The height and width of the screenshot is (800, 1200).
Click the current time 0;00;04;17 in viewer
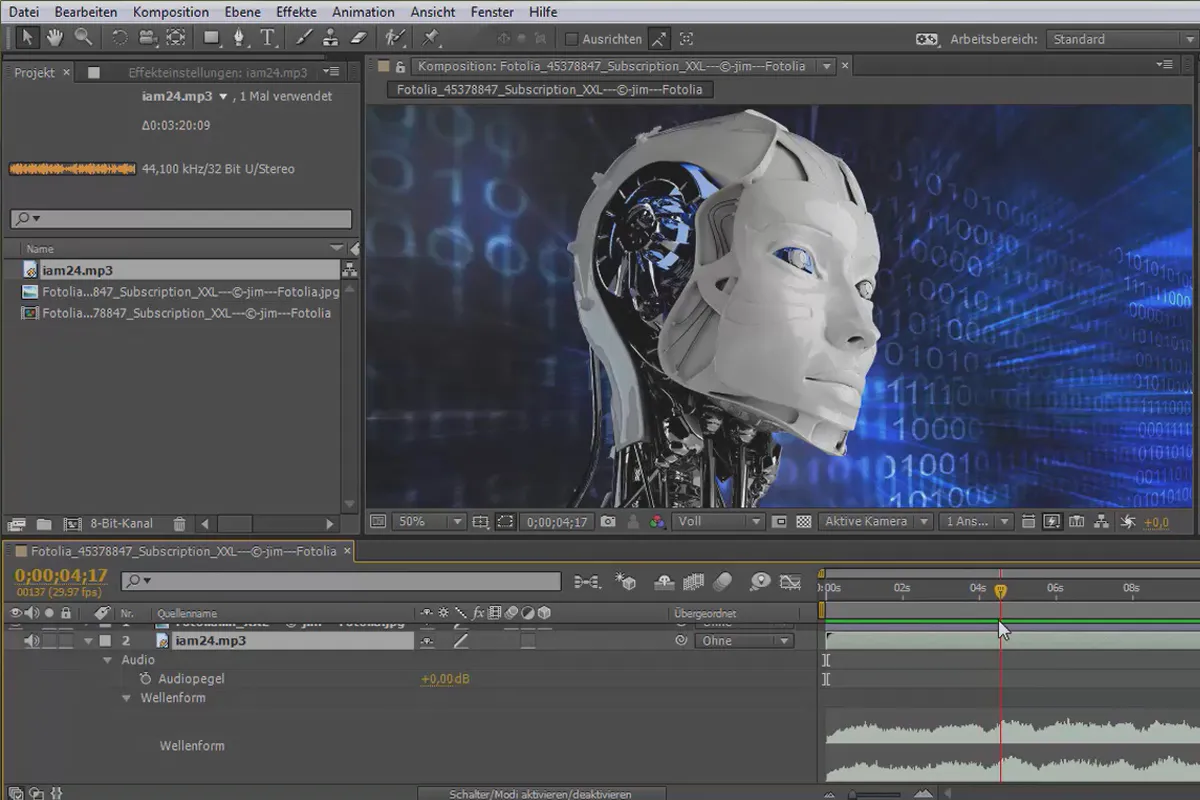pyautogui.click(x=556, y=521)
